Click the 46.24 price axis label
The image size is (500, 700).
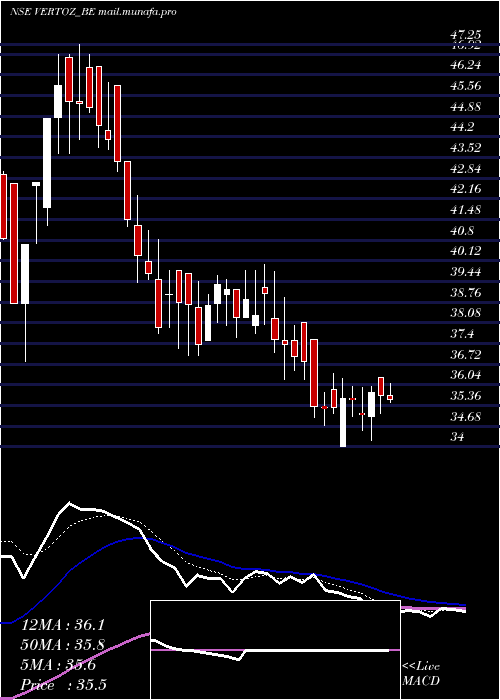(x=465, y=65)
